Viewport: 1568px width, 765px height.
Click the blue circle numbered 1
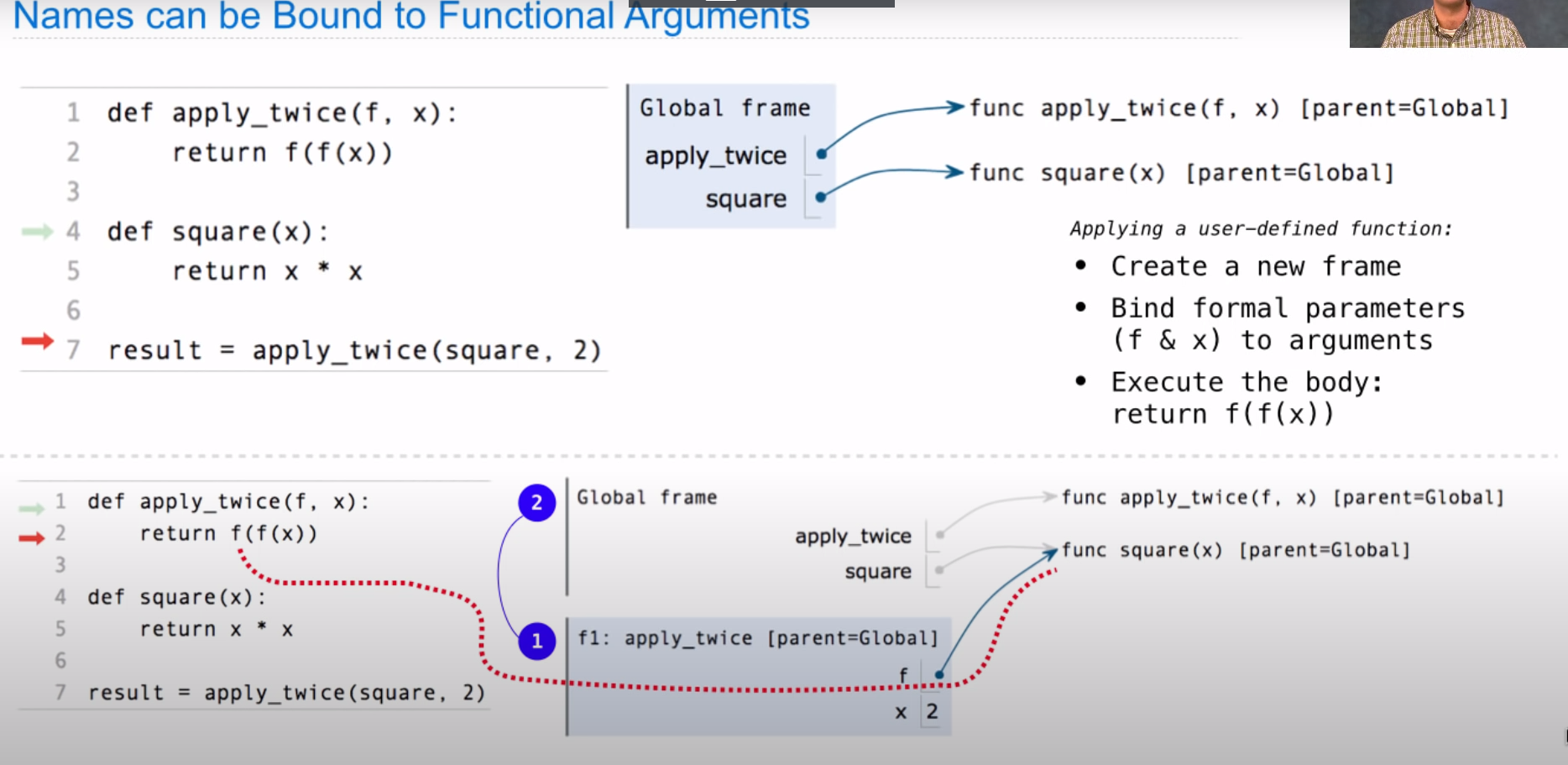coord(536,642)
